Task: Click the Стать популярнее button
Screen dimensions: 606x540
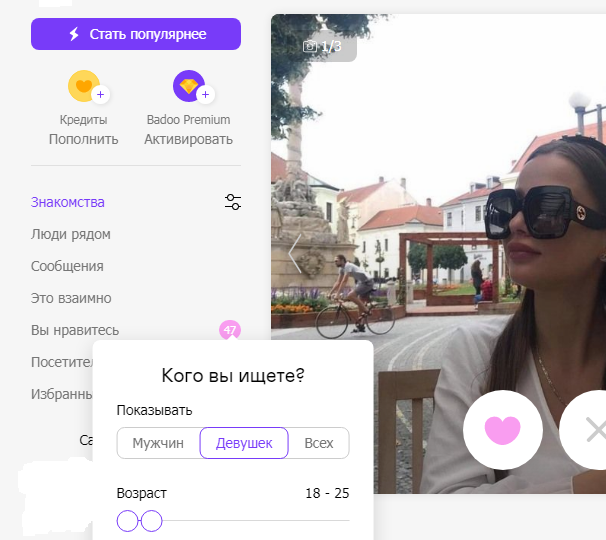Action: pos(136,34)
